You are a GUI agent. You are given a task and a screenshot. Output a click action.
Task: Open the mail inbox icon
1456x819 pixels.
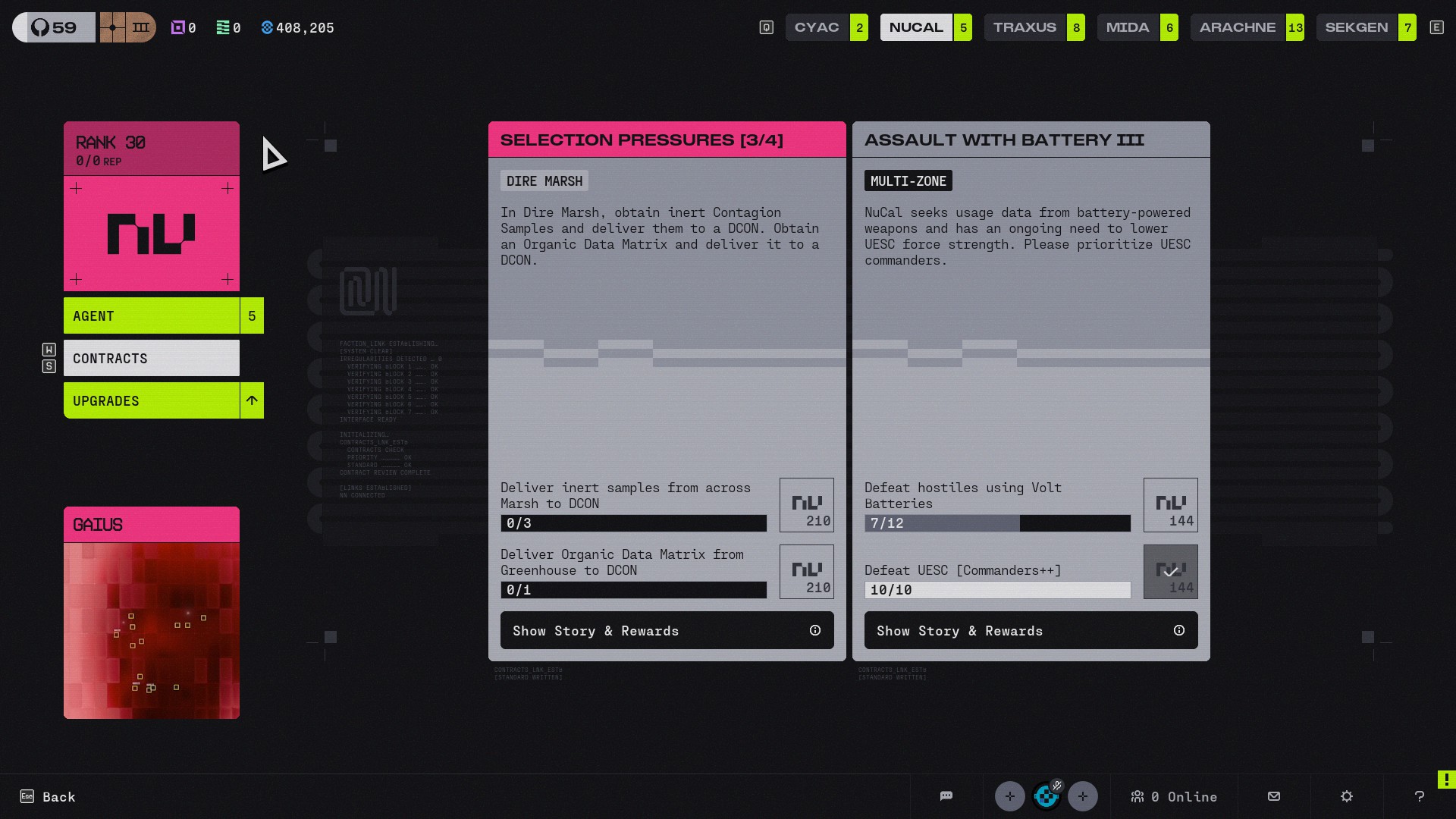pyautogui.click(x=1274, y=796)
